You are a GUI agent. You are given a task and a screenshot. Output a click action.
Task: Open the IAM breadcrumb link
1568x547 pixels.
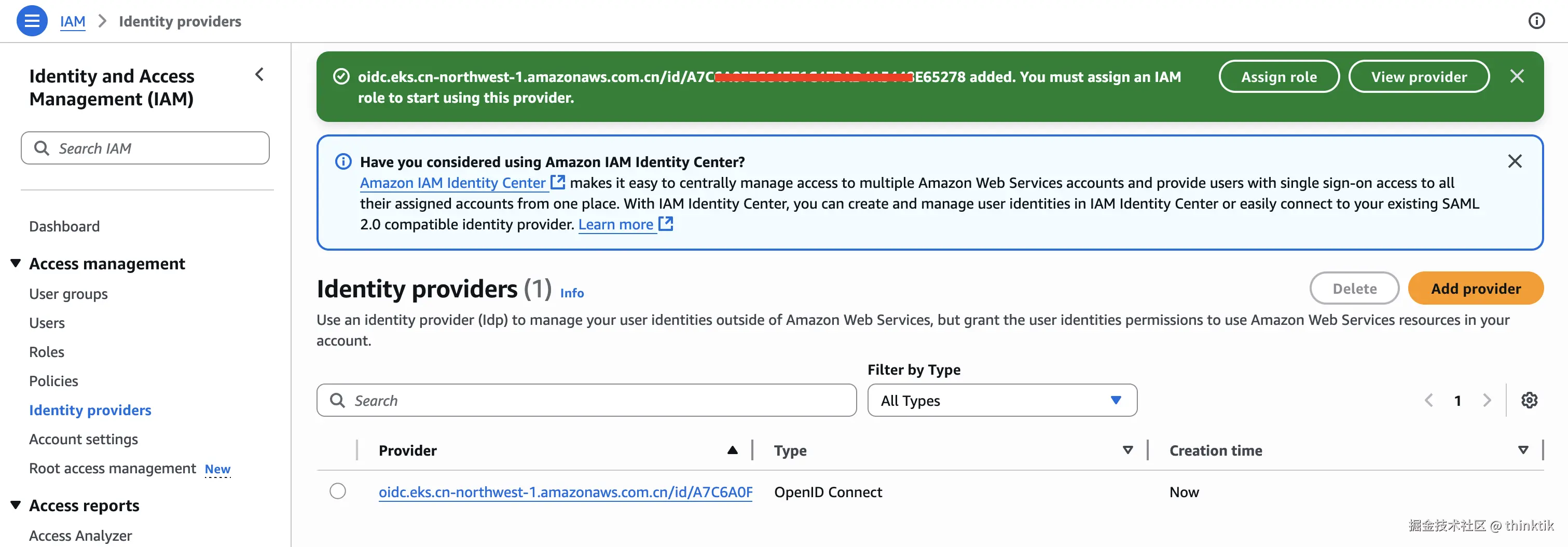click(73, 21)
